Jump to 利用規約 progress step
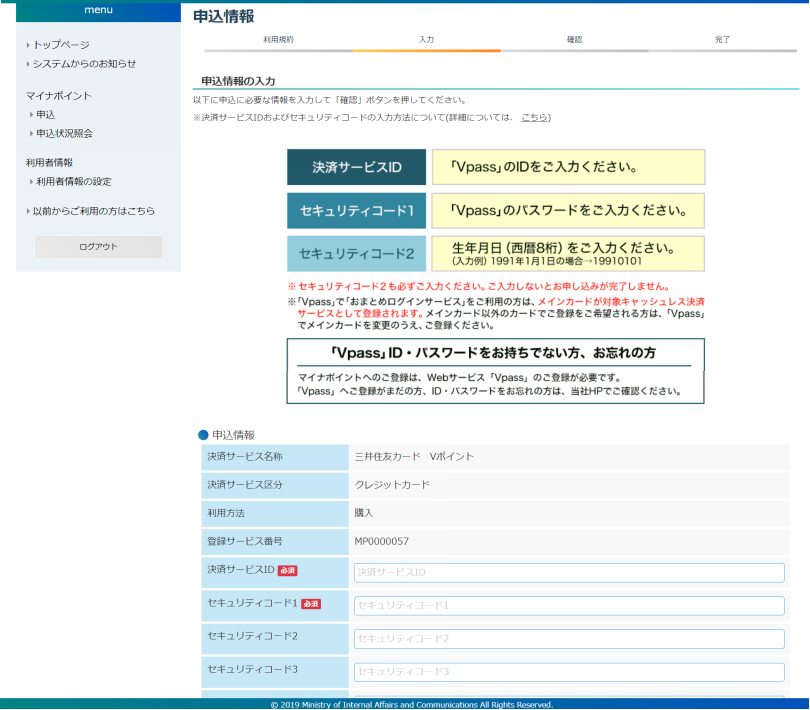The height and width of the screenshot is (710, 810). (x=278, y=40)
